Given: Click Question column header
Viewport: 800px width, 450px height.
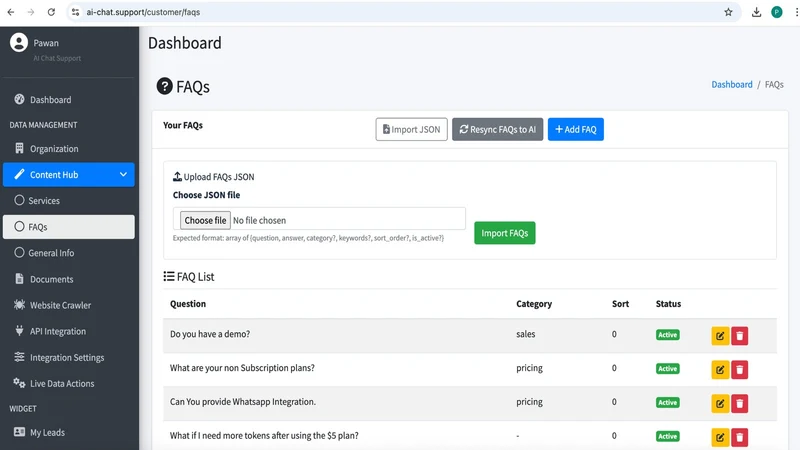Looking at the screenshot, I should click(x=188, y=304).
